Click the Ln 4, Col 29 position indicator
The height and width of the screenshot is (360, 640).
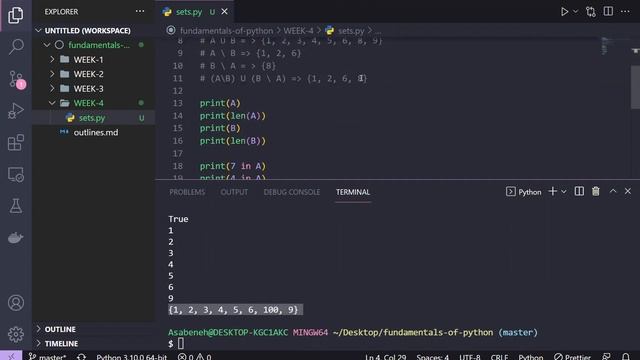[x=386, y=356]
